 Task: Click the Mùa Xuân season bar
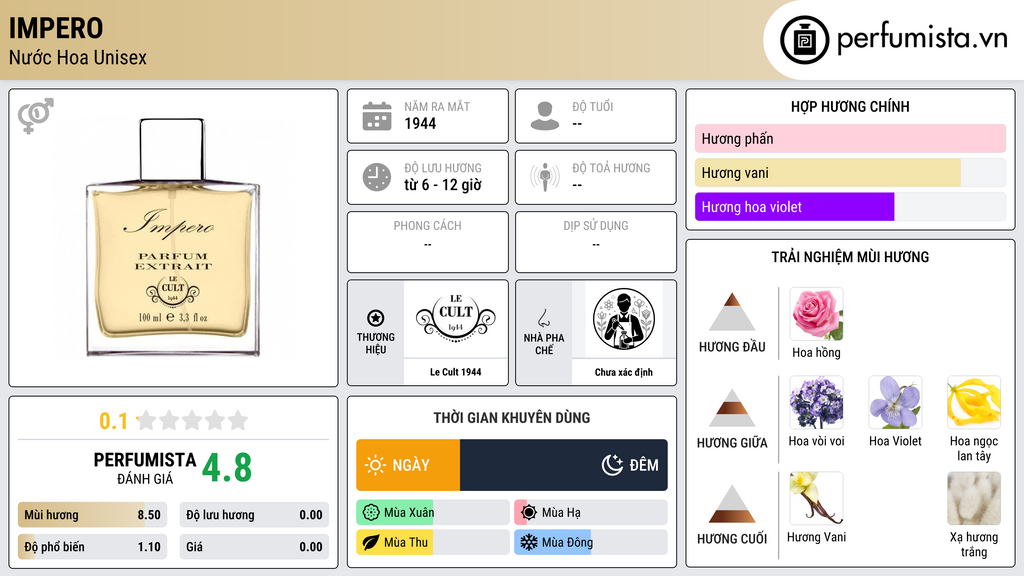[433, 513]
